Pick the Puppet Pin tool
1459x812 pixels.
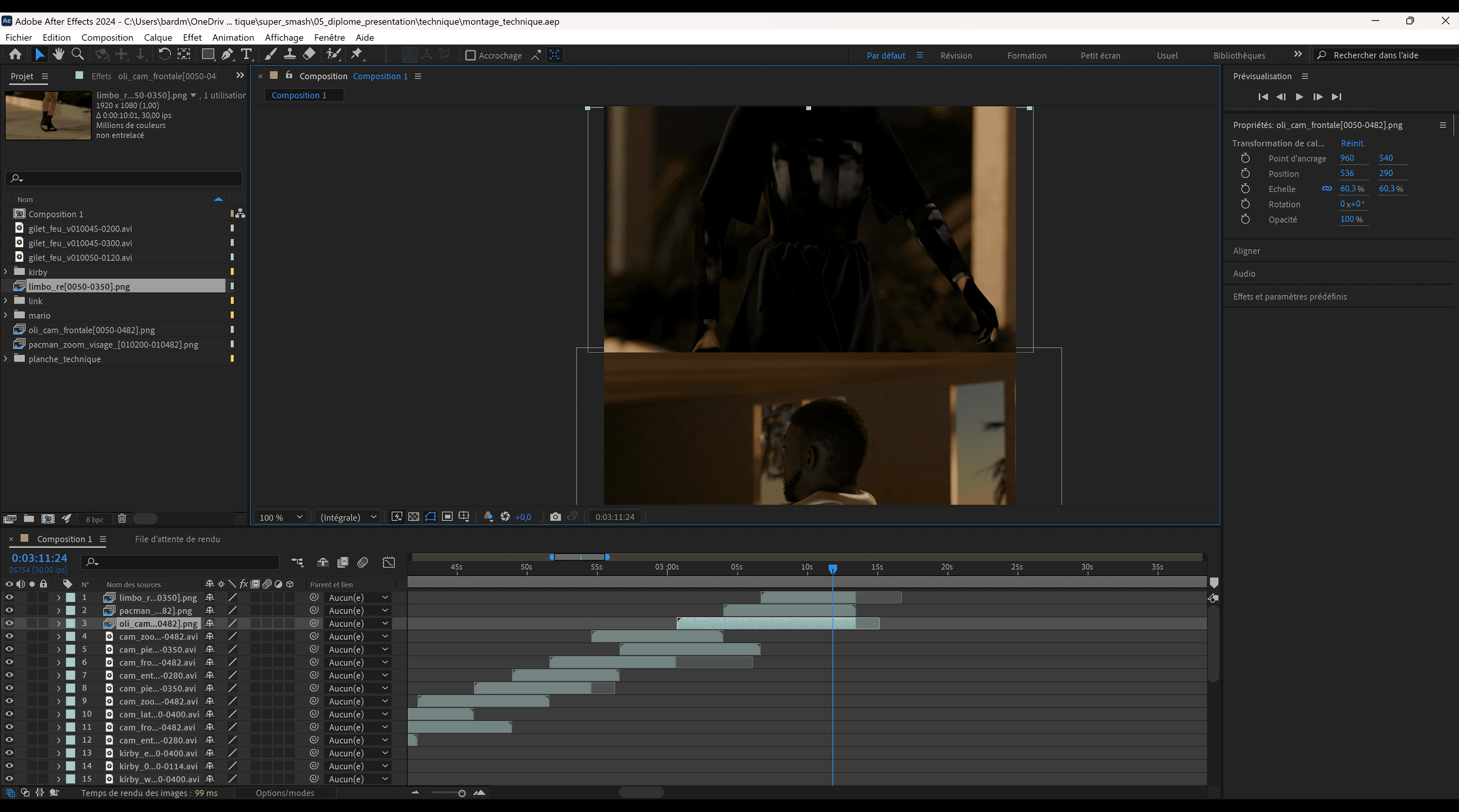point(357,55)
